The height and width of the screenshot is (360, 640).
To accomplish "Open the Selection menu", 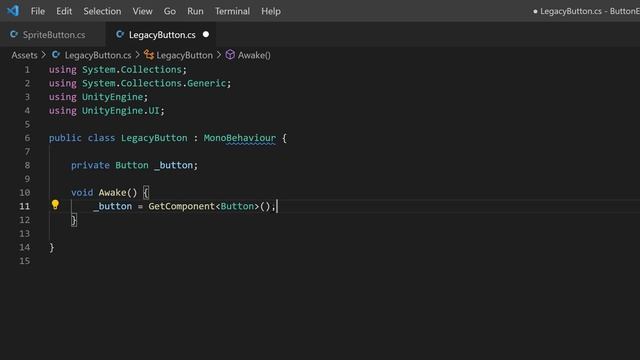I will 102,11.
